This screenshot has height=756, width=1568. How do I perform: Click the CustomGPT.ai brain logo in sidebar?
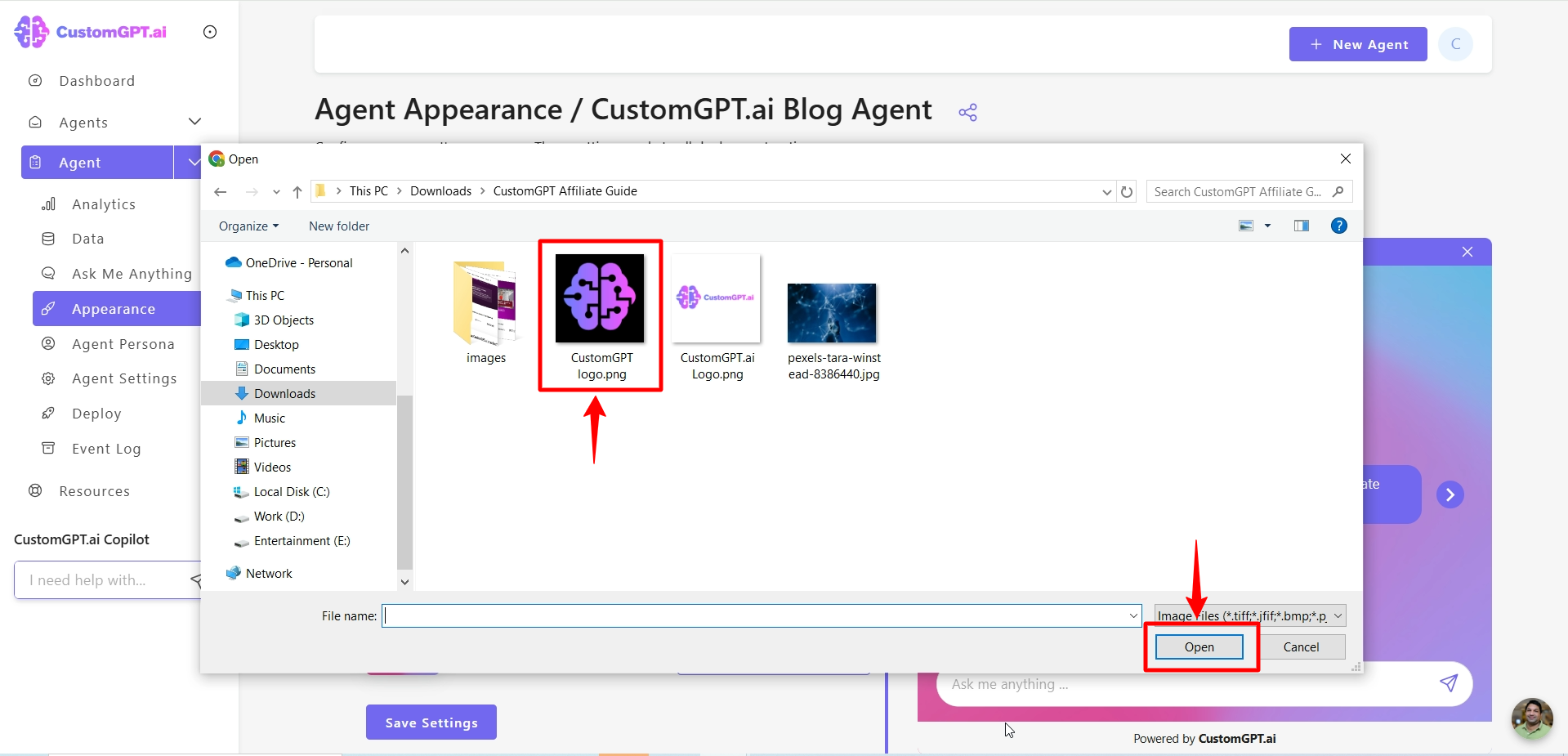[x=32, y=32]
